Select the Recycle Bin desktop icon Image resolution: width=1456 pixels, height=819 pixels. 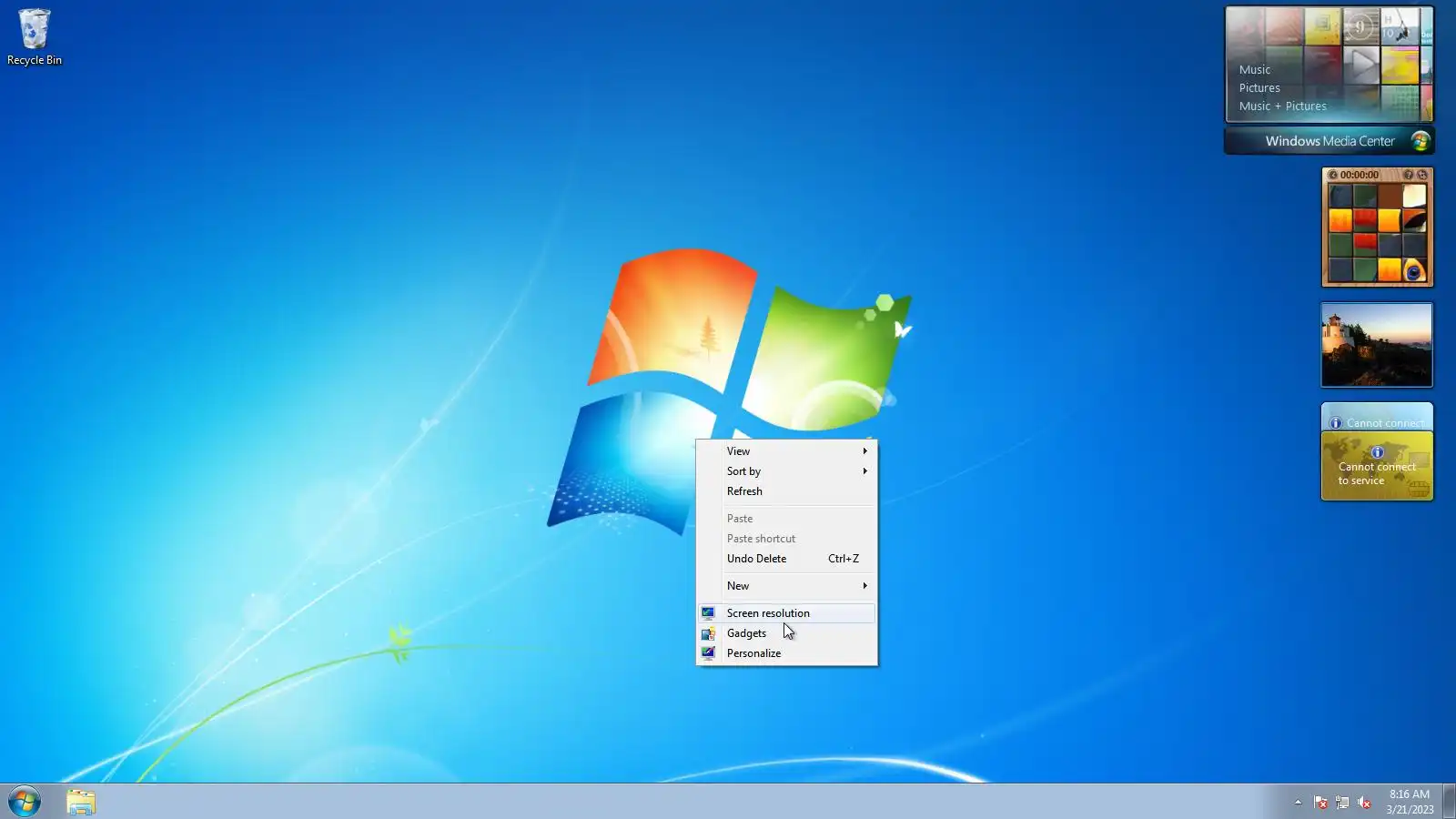35,37
